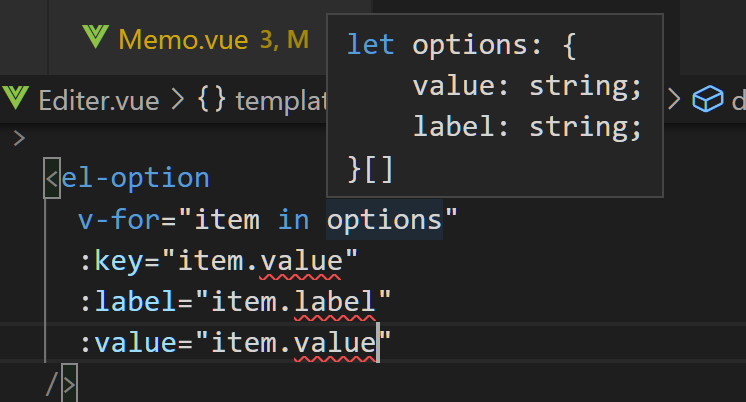Viewport: 746px width, 402px height.
Task: Click the closing "/>" tag bracket
Action: coord(60,383)
